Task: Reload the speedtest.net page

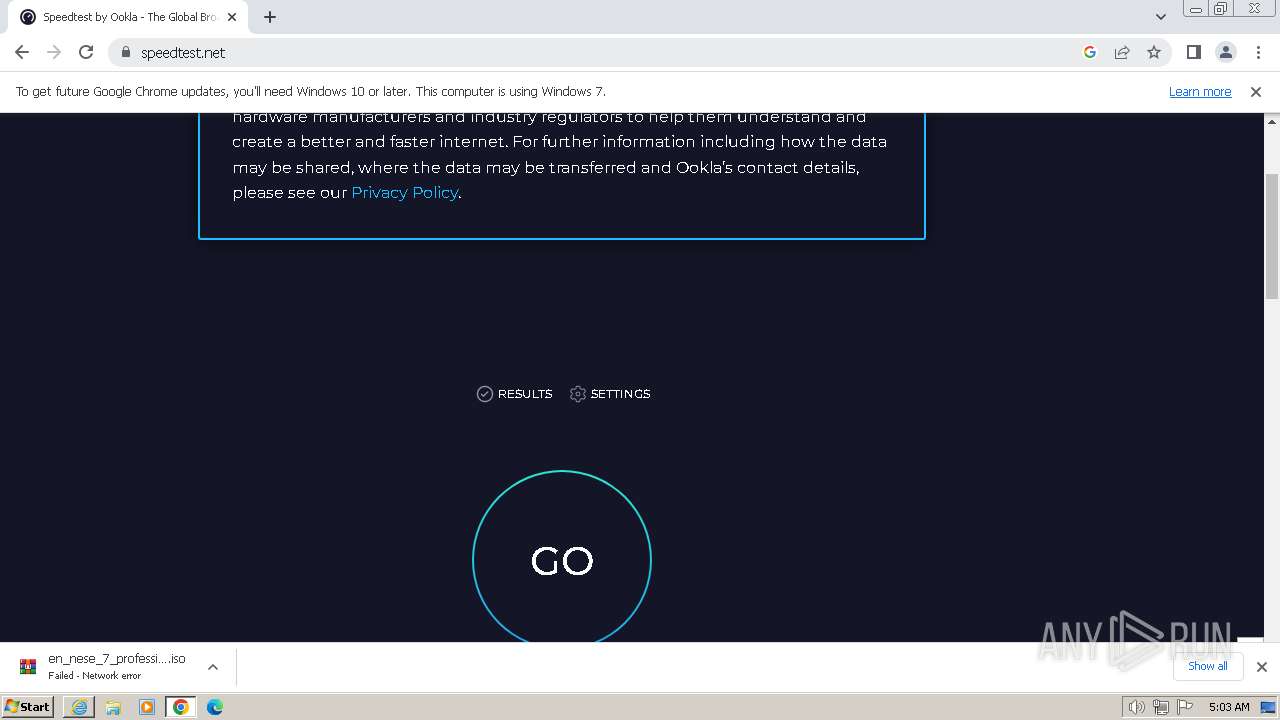Action: click(86, 52)
